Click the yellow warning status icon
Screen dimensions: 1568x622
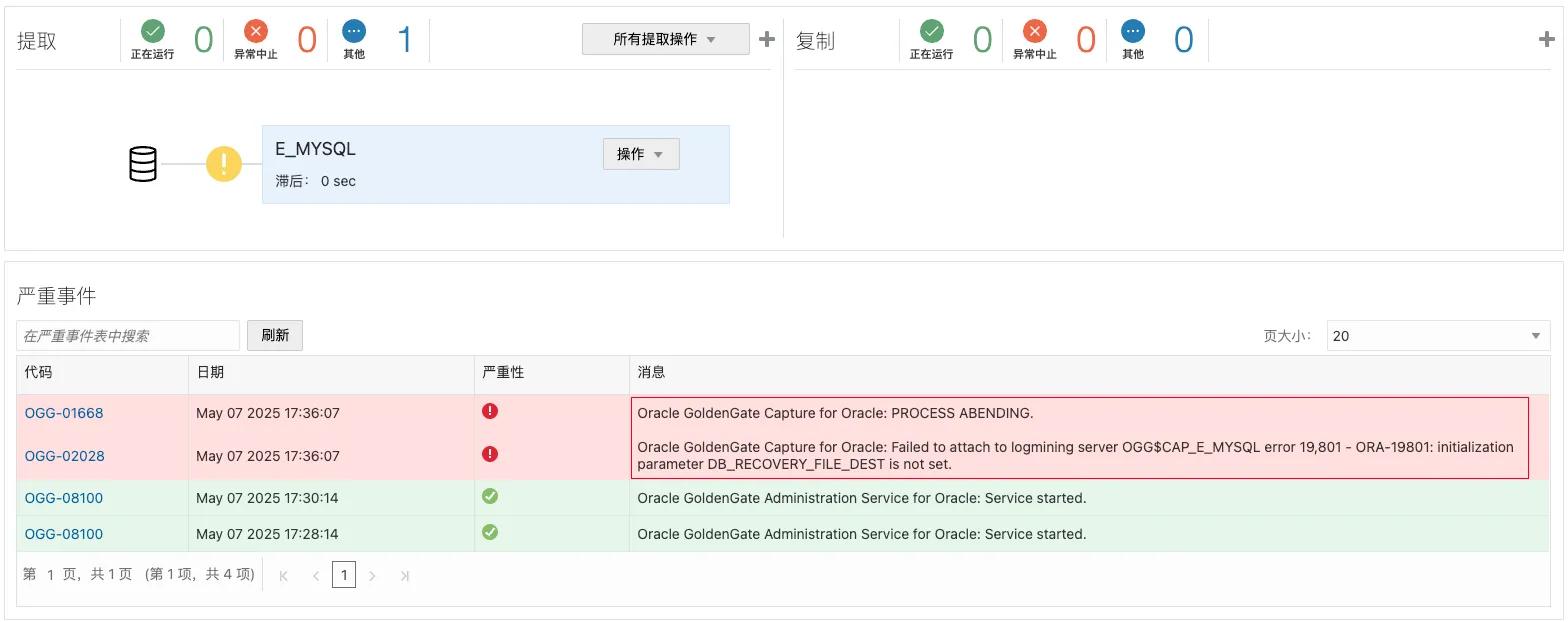tap(224, 164)
